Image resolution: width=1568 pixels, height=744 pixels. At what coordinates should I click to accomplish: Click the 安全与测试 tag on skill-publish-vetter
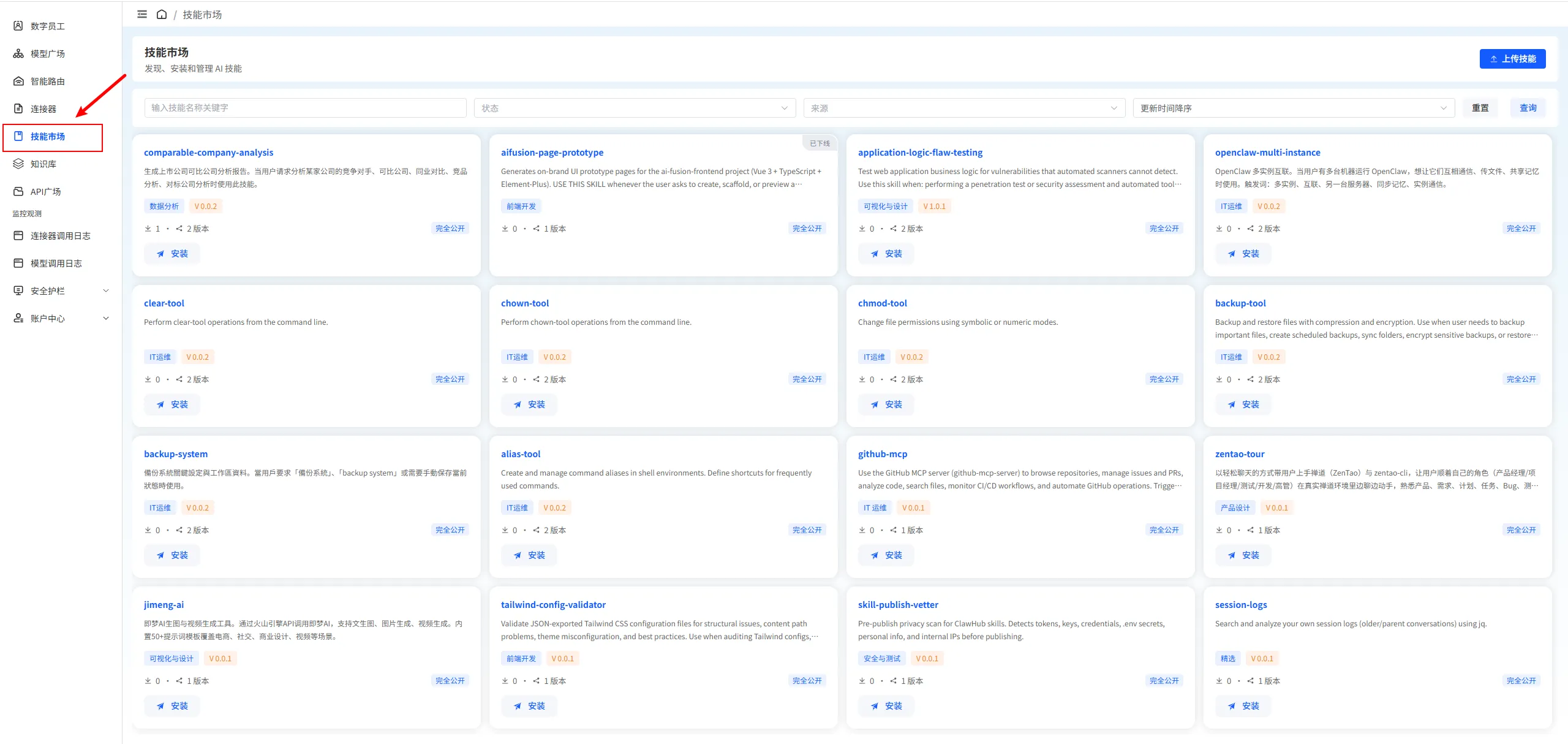[x=881, y=659]
